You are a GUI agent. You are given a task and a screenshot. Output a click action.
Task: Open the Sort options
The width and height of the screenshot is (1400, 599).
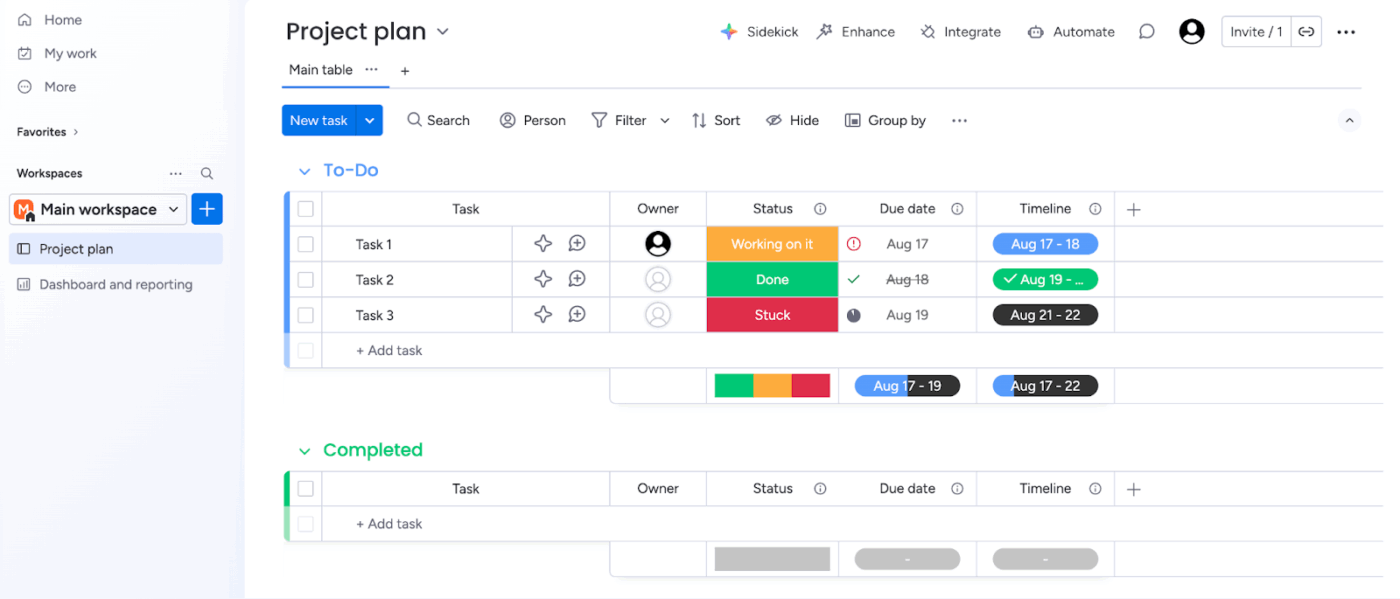(x=716, y=120)
